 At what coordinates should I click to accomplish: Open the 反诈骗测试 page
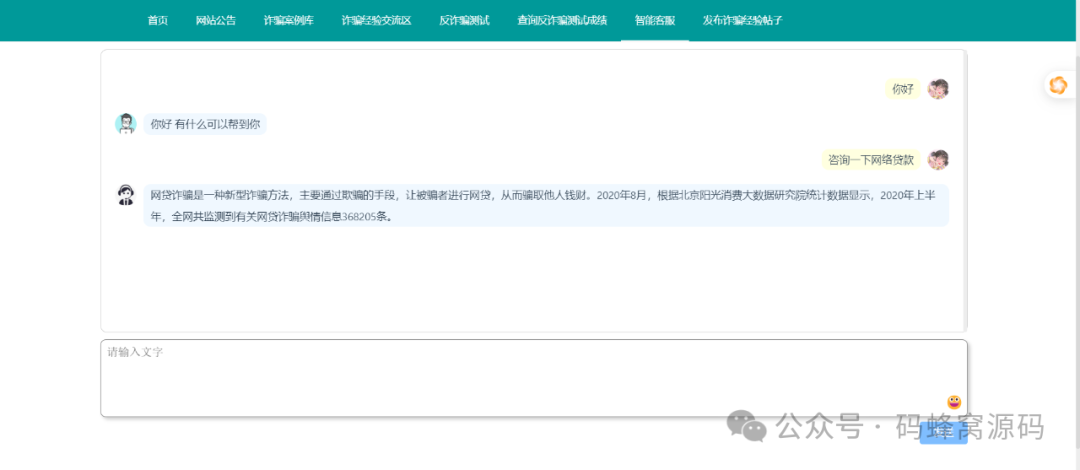point(464,20)
